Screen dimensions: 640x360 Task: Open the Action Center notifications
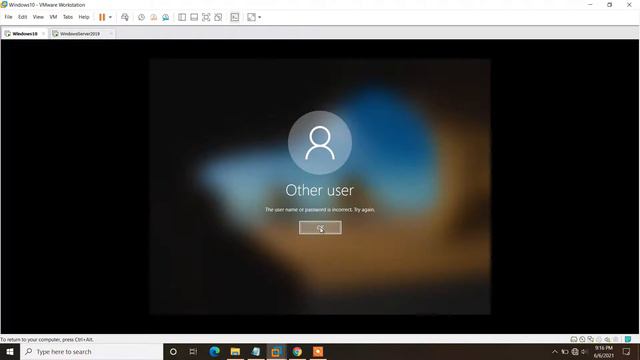coord(627,351)
